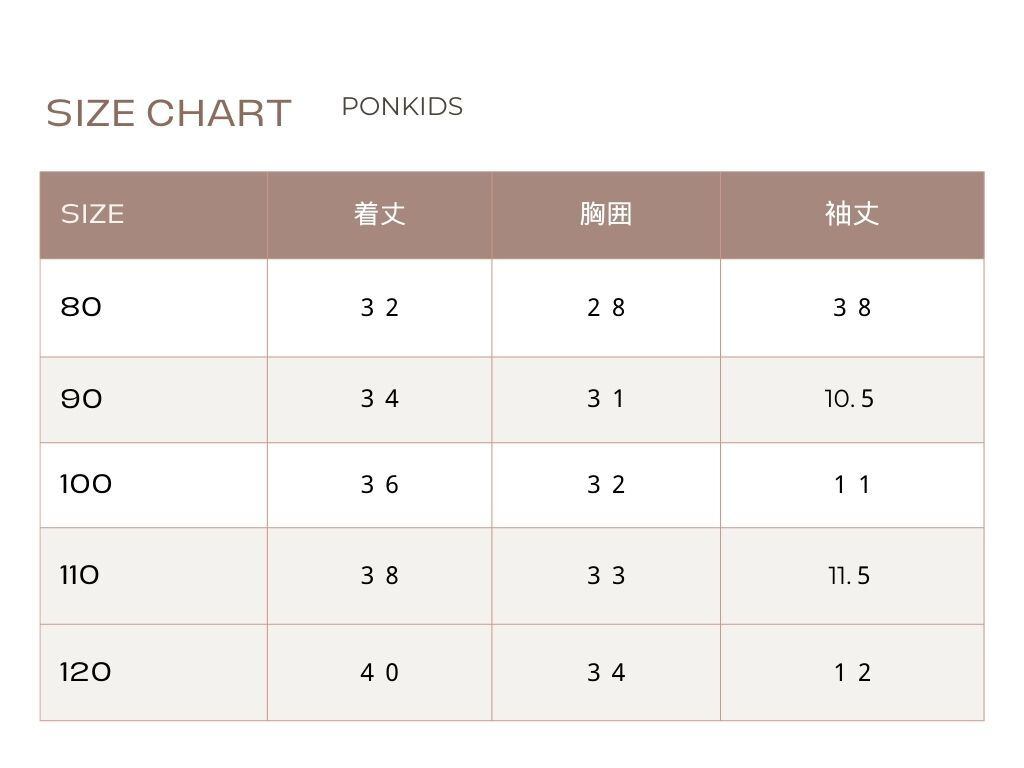Image resolution: width=1024 pixels, height=768 pixels.
Task: Click the size 120 row label
Action: pyautogui.click(x=85, y=672)
